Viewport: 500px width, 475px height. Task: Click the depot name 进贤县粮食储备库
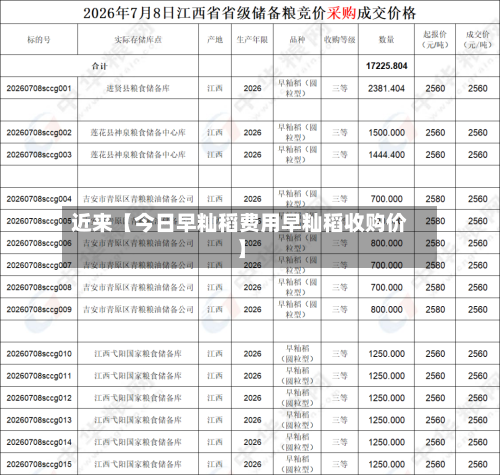point(138,88)
